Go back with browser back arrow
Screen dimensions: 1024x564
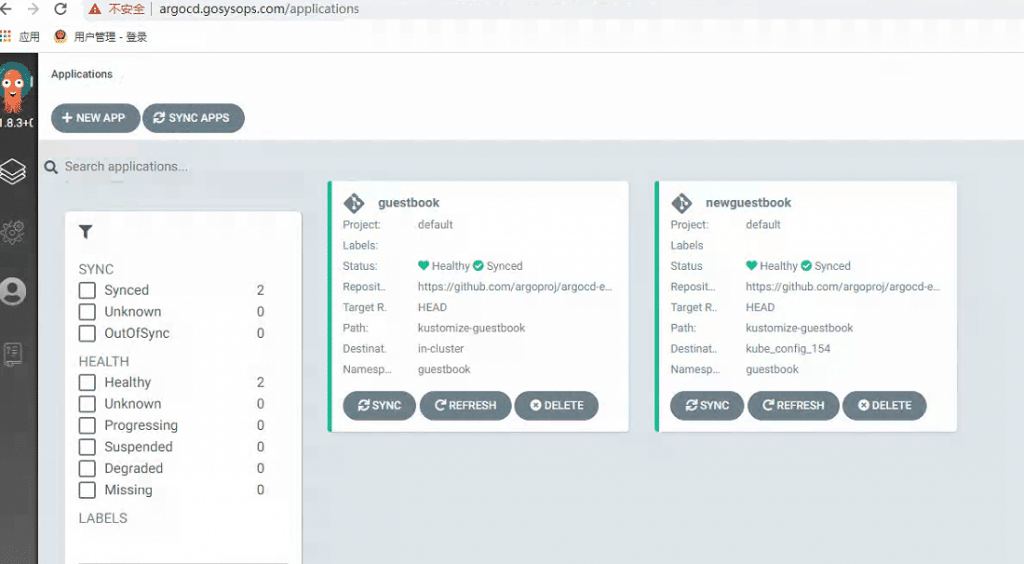tap(7, 9)
